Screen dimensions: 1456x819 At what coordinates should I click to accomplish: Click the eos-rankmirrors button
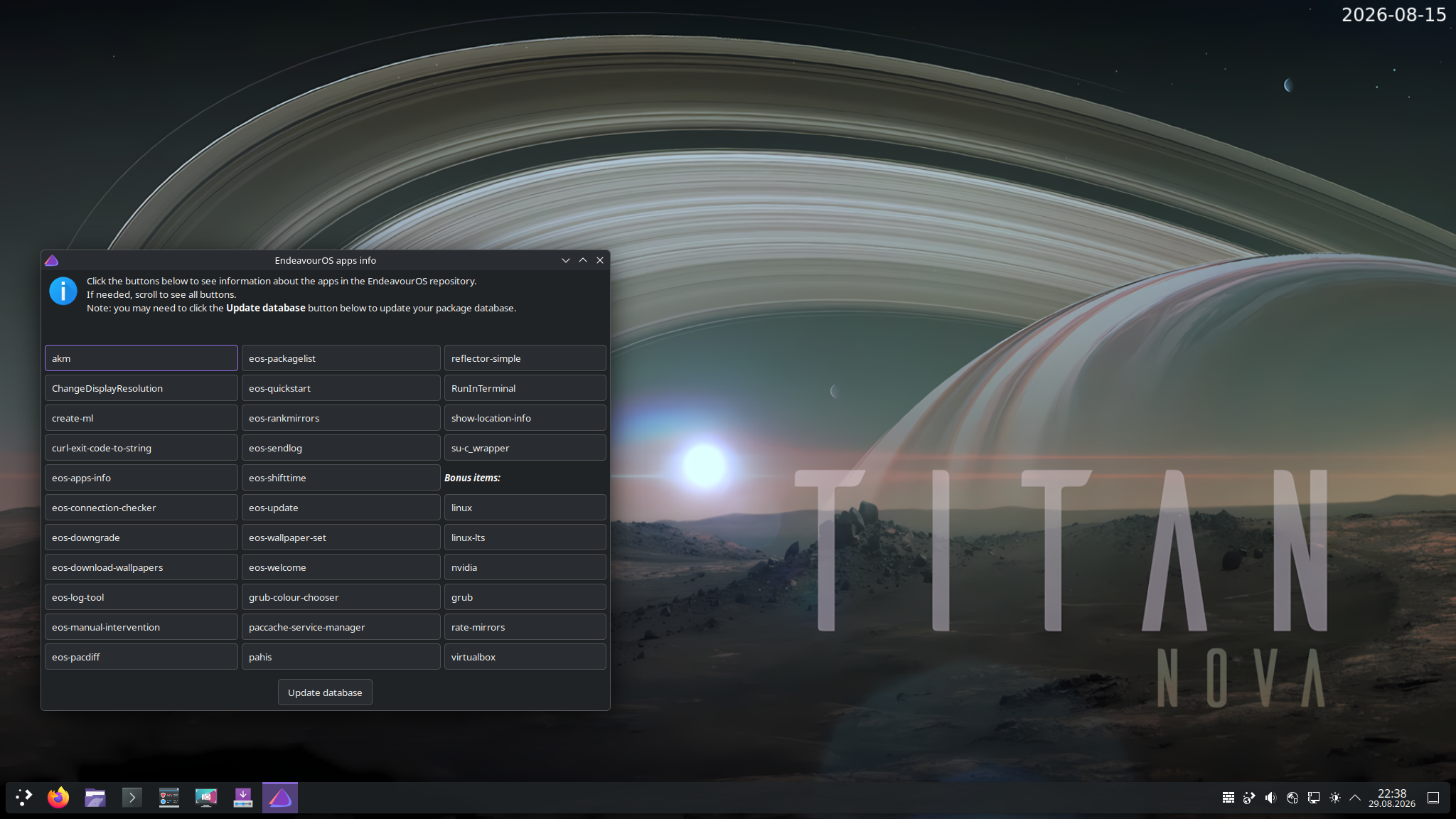pos(341,418)
